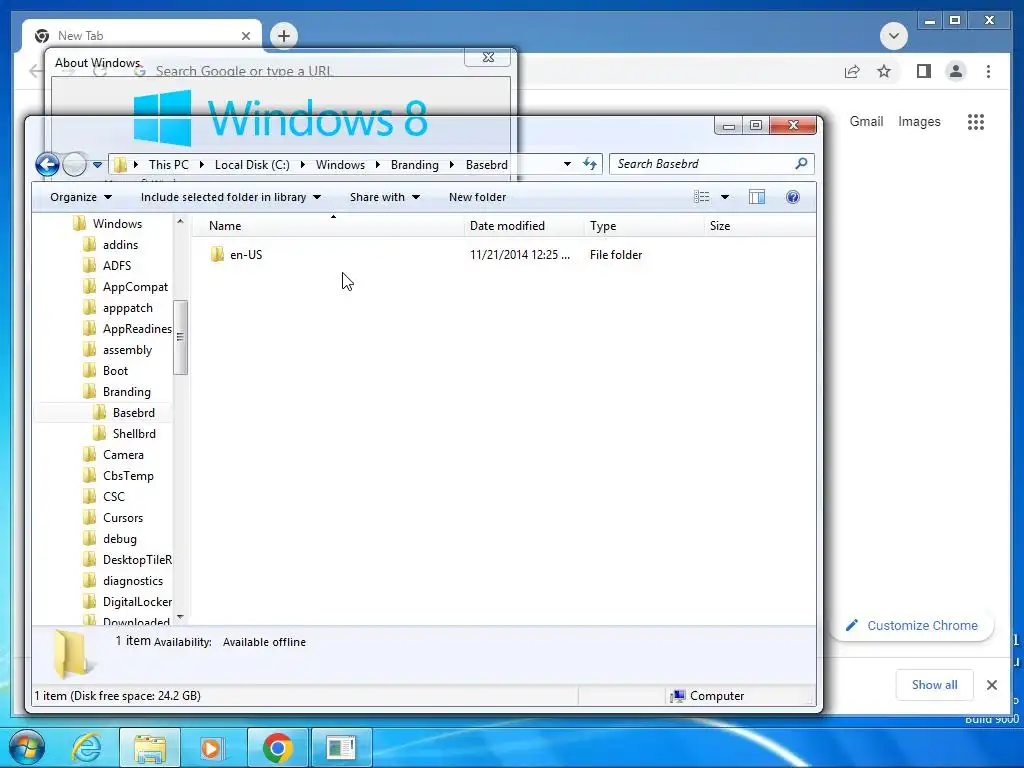This screenshot has height=768, width=1024.
Task: Select the Camera folder in tree
Action: click(x=123, y=455)
